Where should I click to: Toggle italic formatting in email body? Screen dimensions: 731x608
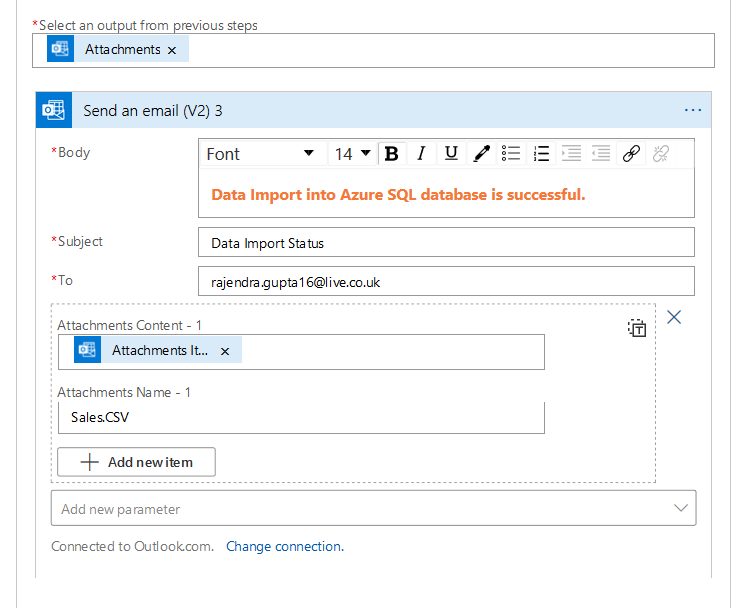click(421, 154)
